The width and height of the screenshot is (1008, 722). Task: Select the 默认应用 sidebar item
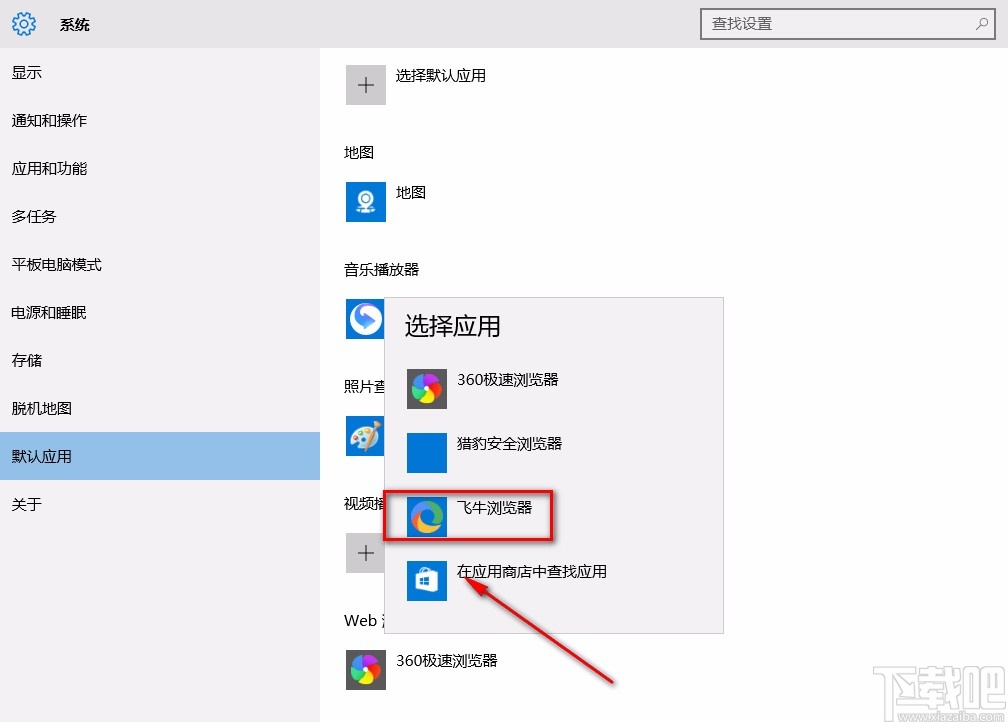point(159,456)
